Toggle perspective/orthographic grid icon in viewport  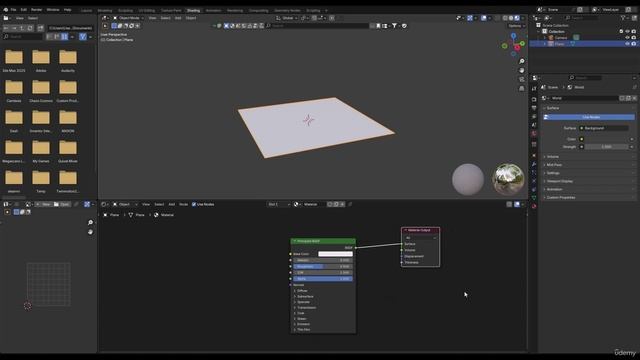coord(522,88)
